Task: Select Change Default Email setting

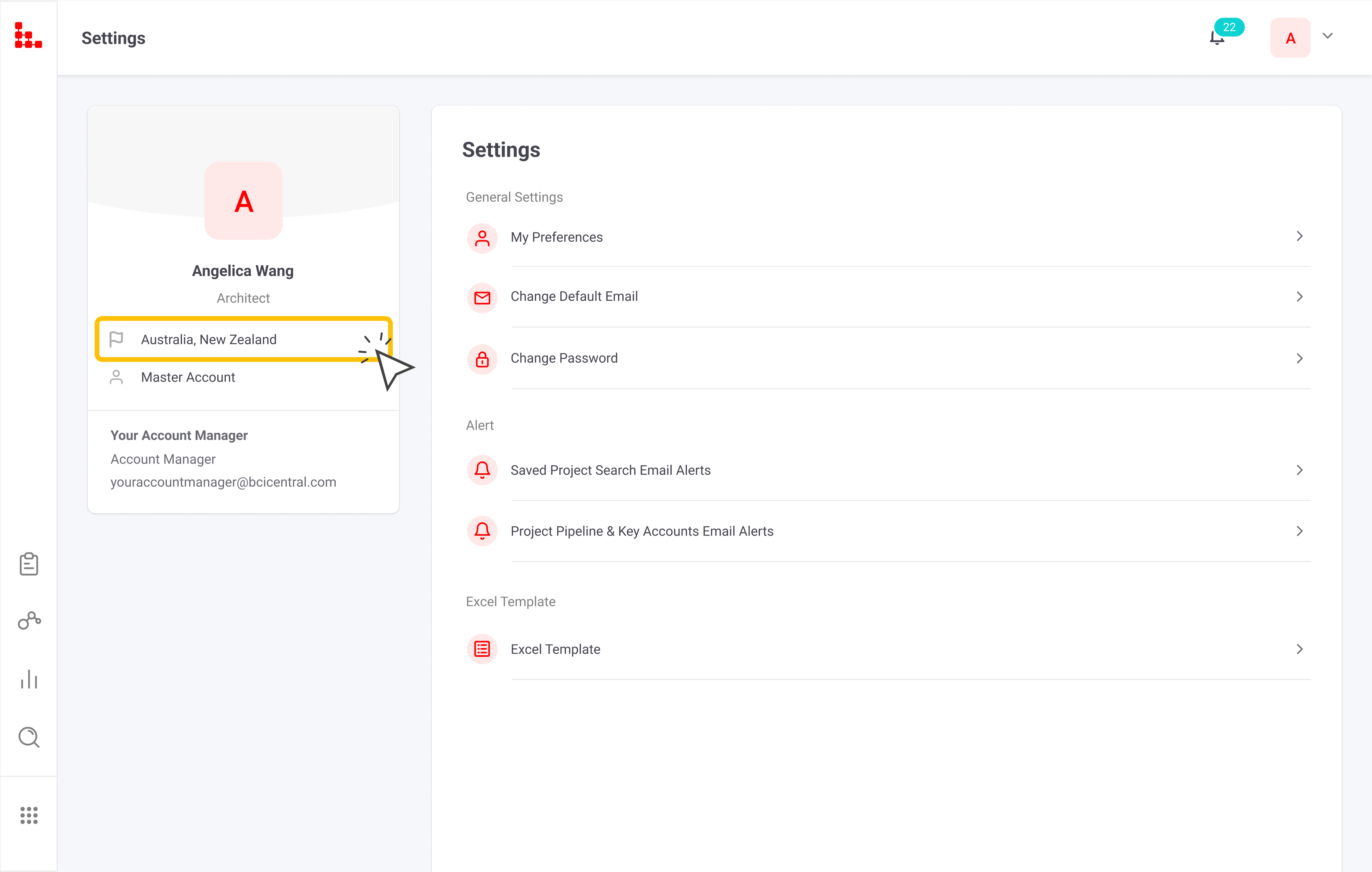Action: 574,296
